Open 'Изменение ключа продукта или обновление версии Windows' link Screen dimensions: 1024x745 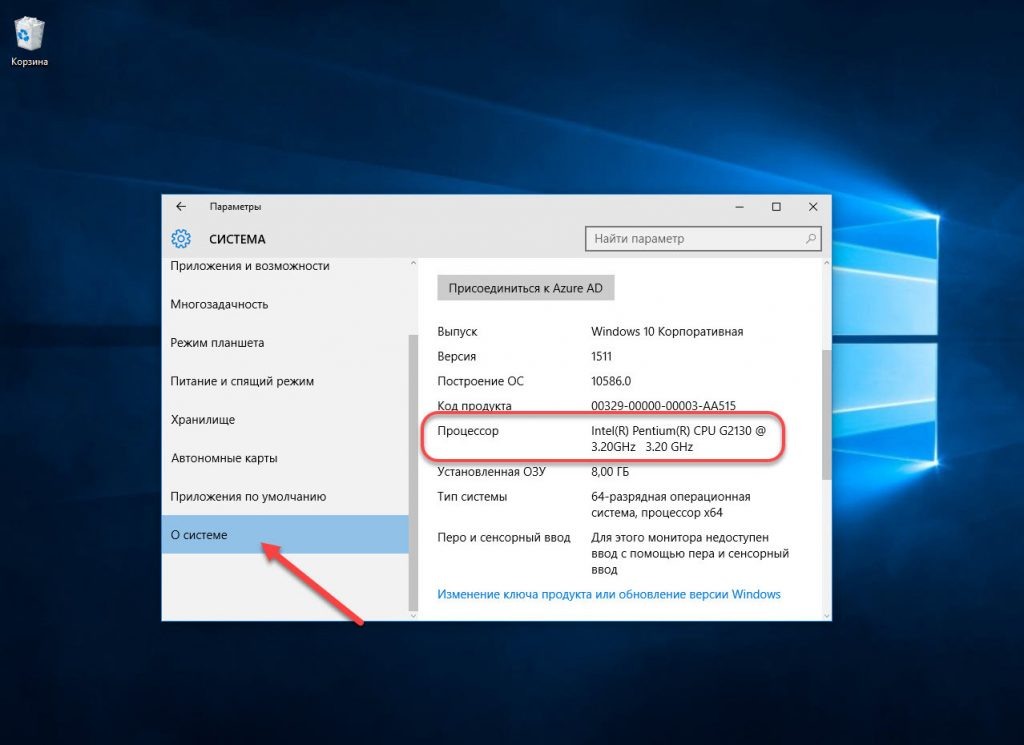click(609, 594)
